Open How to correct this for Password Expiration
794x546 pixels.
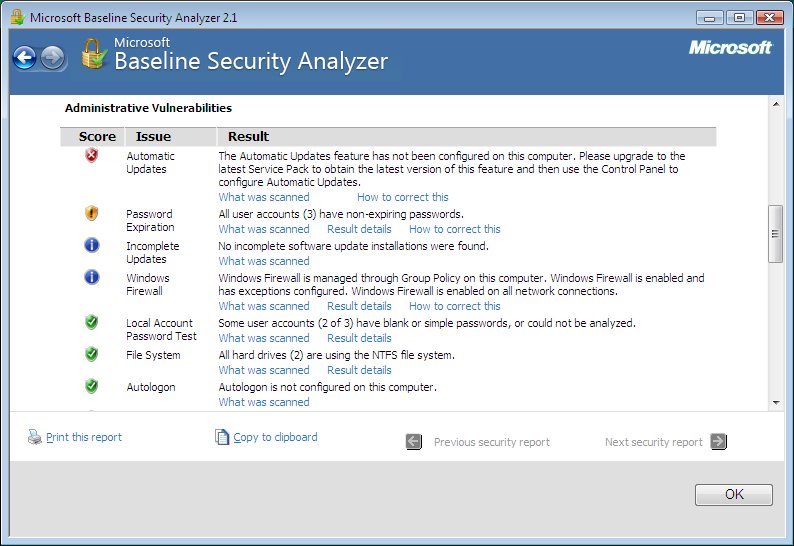(x=454, y=229)
